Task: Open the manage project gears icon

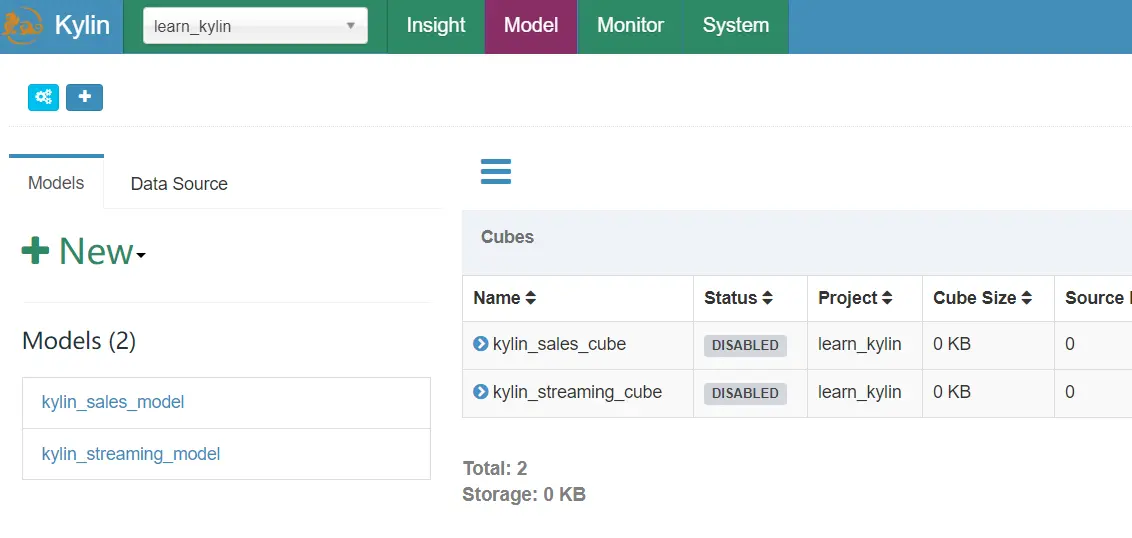Action: point(43,97)
